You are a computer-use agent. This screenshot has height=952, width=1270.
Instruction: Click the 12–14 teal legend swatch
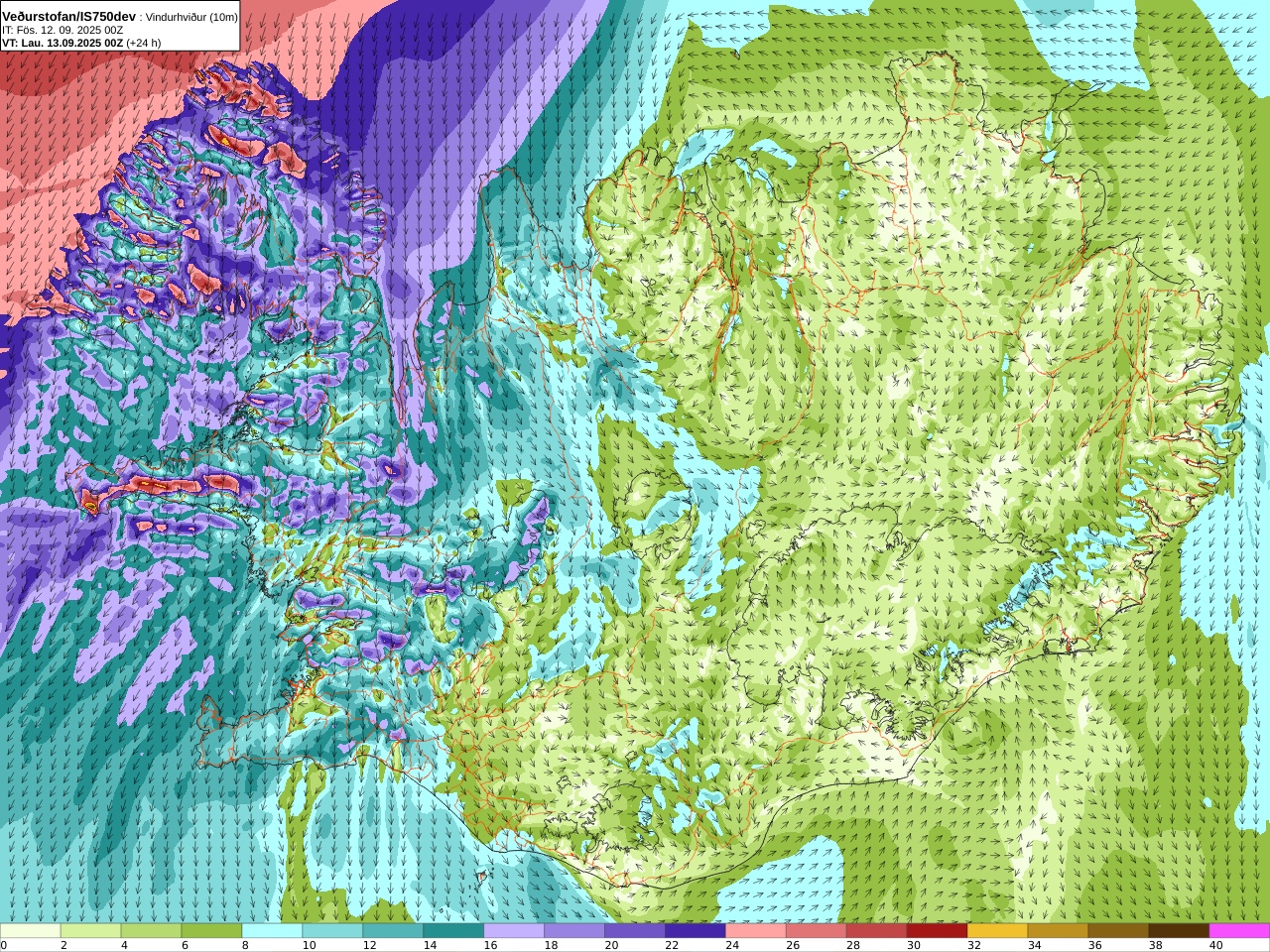pos(393,931)
